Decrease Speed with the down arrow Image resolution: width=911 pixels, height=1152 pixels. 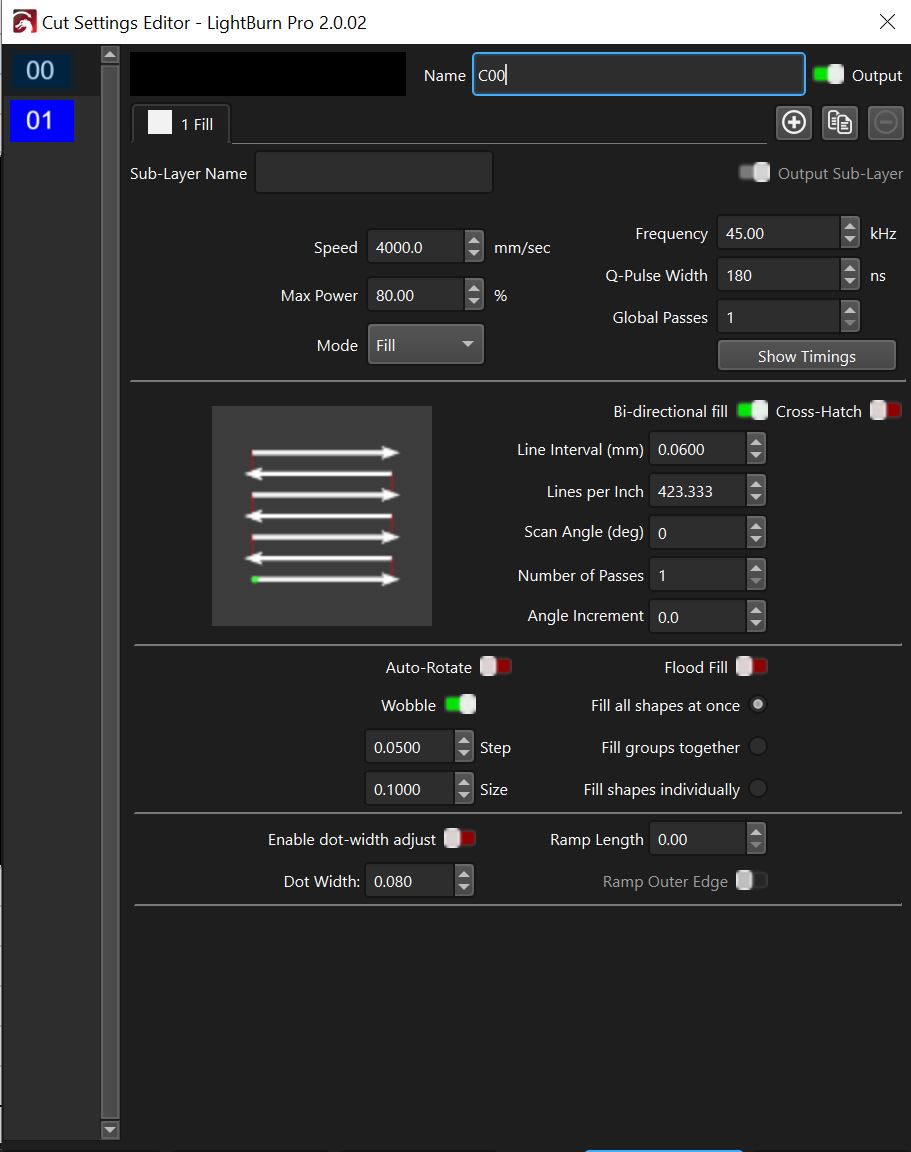474,255
